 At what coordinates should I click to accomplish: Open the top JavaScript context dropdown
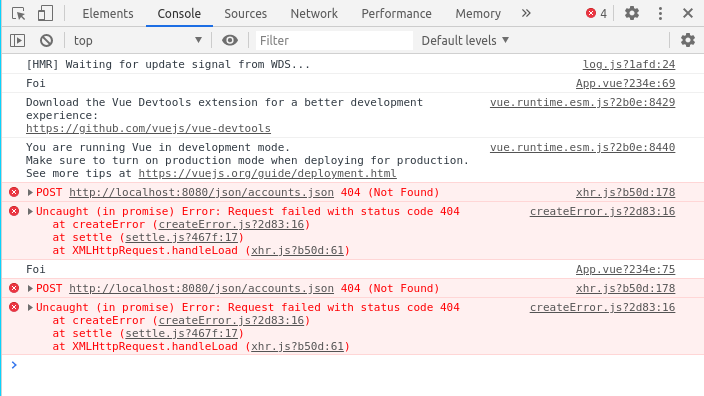[x=138, y=40]
